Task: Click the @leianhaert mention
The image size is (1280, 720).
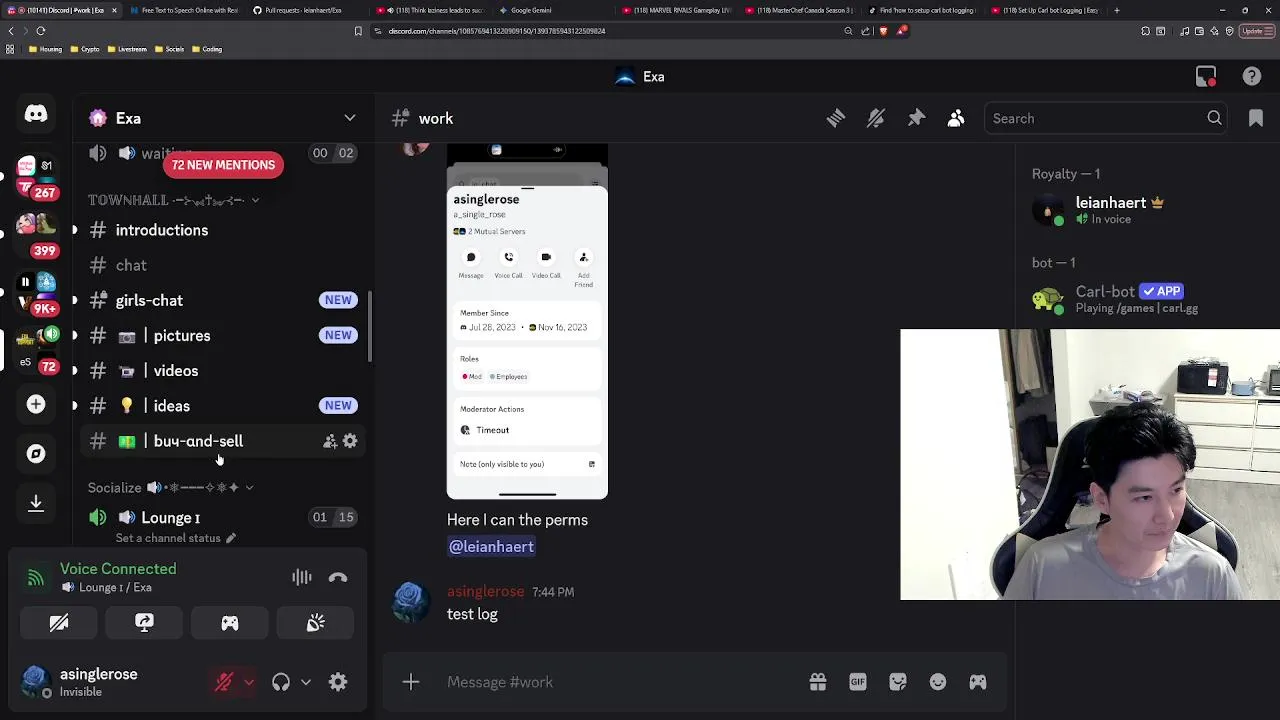Action: tap(491, 546)
